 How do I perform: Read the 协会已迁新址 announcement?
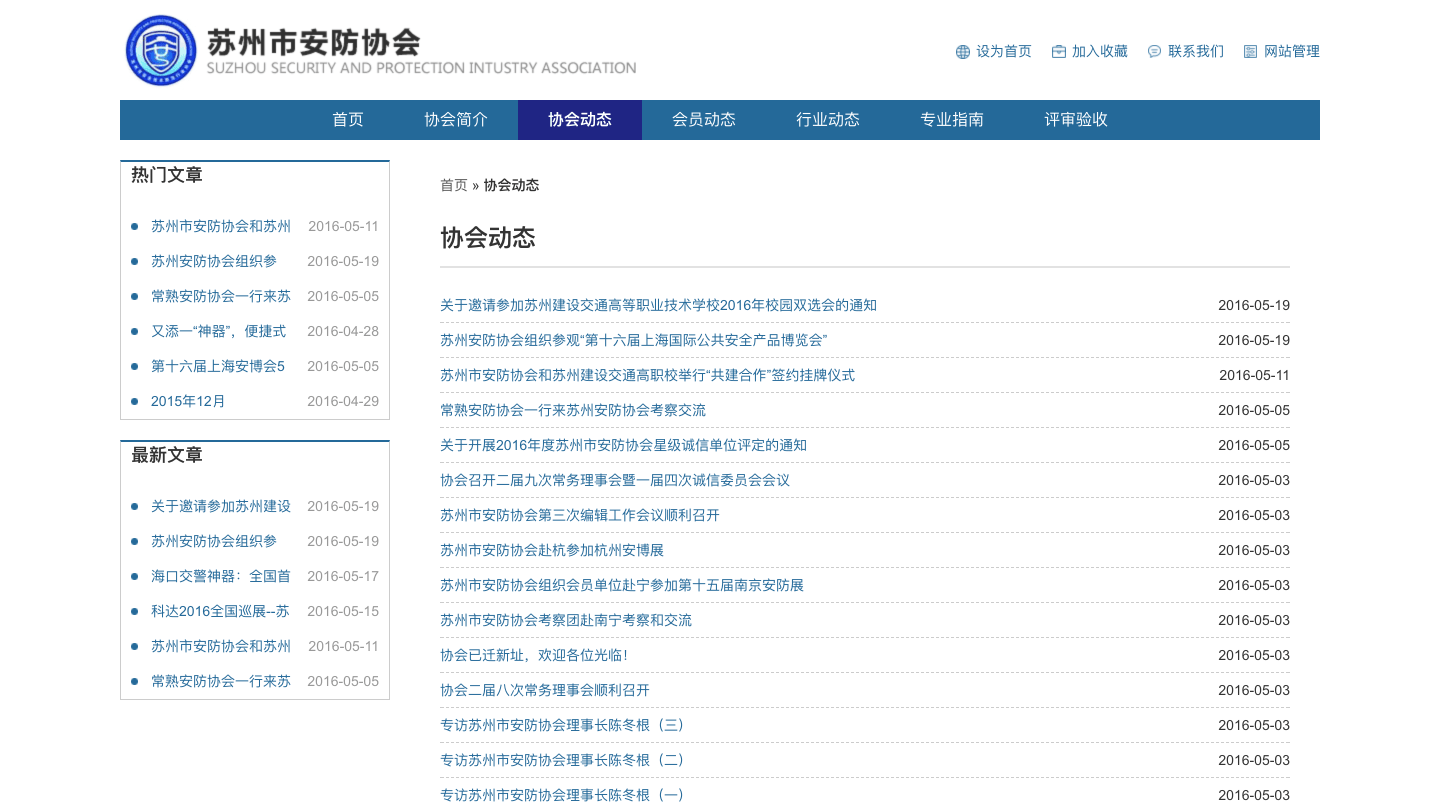[534, 655]
